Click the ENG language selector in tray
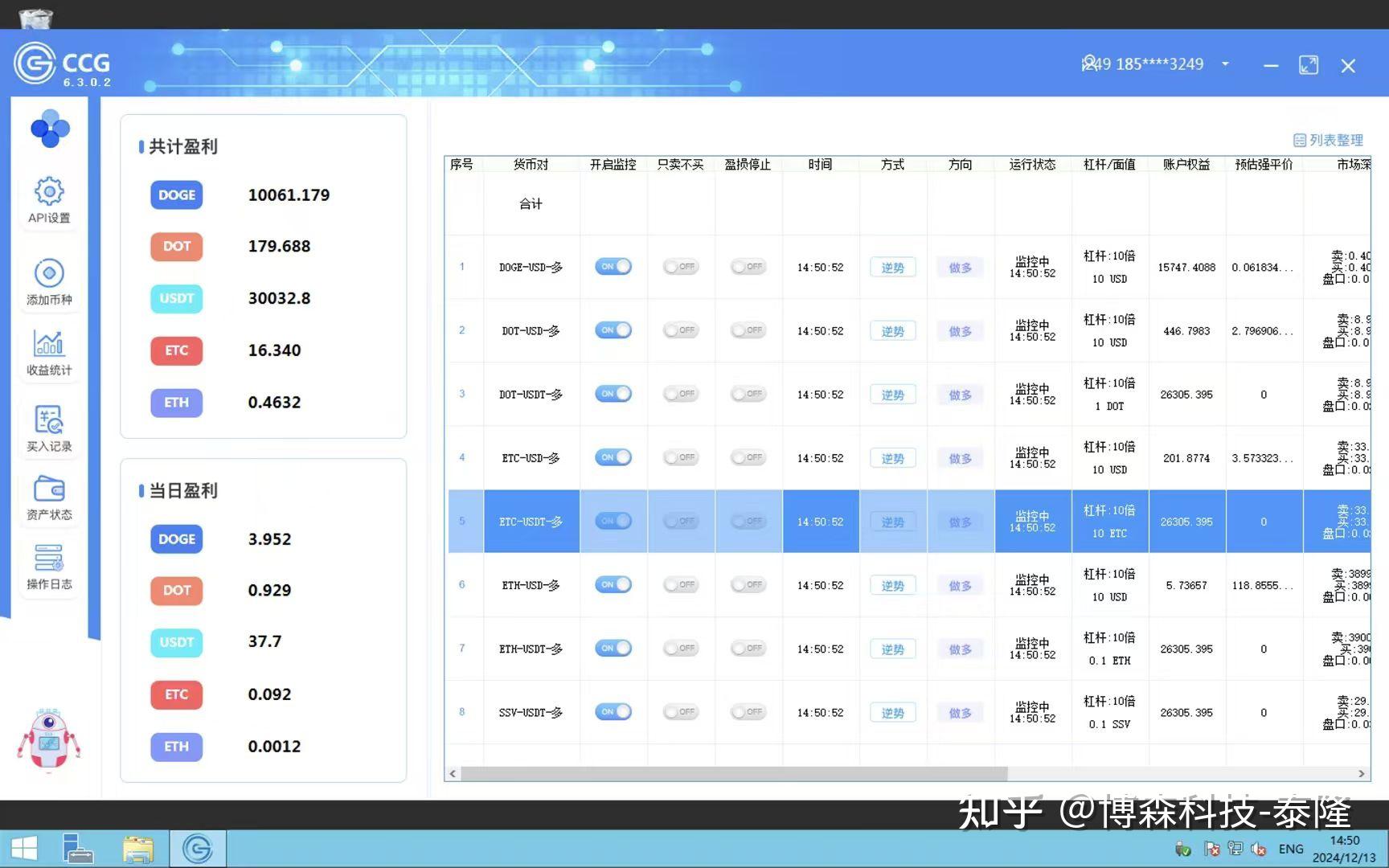The height and width of the screenshot is (868, 1389). coord(1291,848)
